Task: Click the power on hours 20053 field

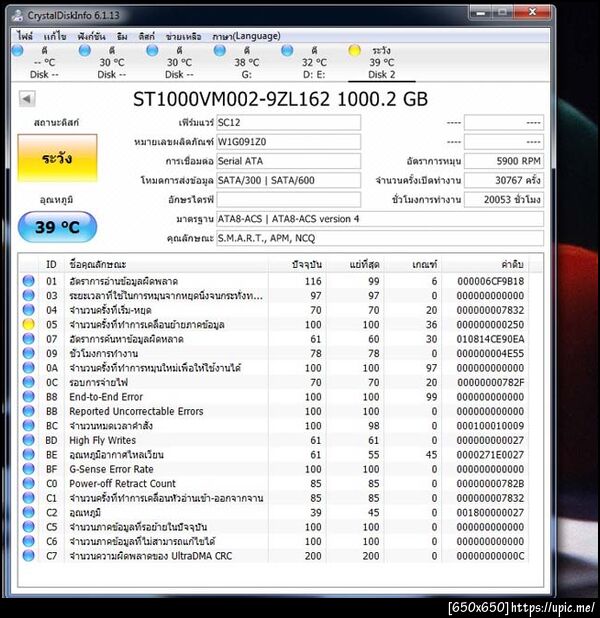Action: pos(504,200)
